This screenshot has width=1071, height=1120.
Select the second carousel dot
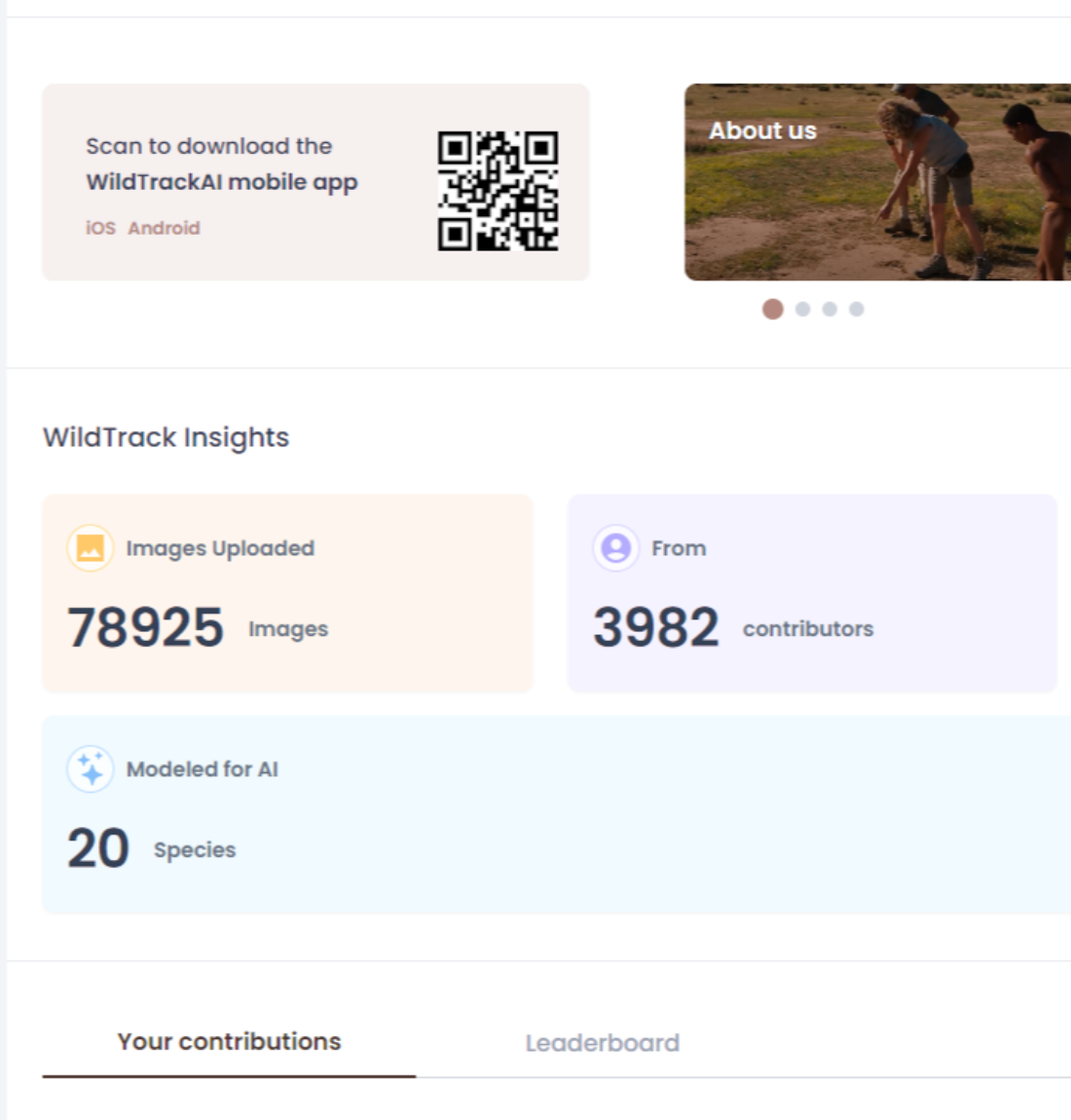[802, 310]
